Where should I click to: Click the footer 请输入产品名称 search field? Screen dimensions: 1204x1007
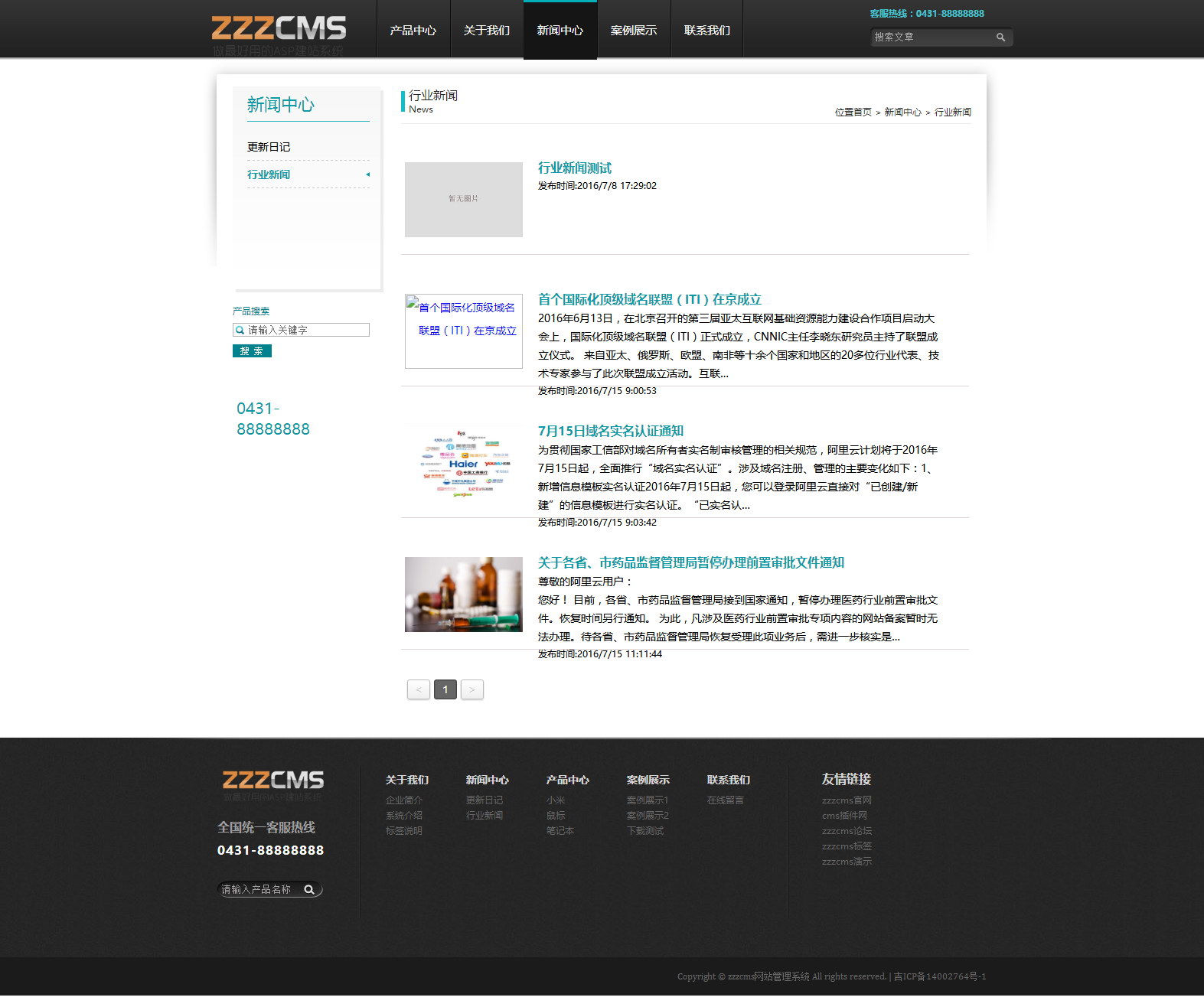(x=260, y=889)
